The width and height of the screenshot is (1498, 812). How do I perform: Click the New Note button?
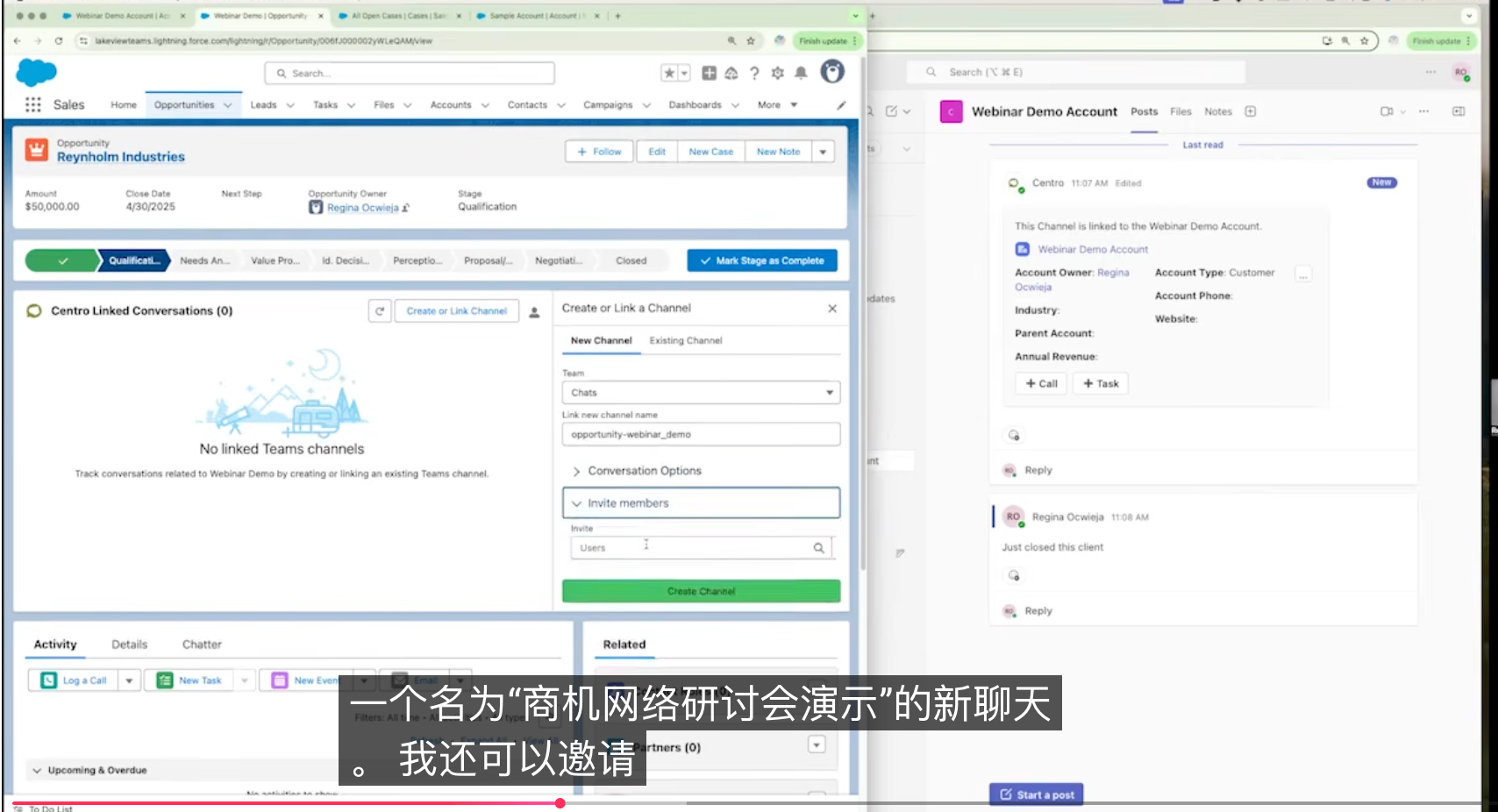(x=779, y=152)
